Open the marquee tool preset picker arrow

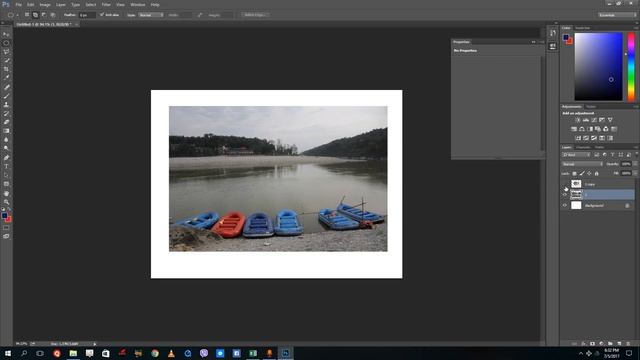[x=18, y=15]
